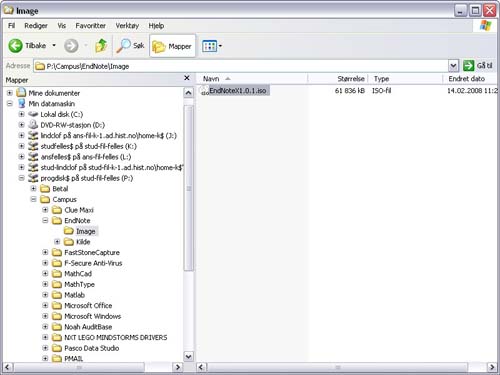Click the FastStoneCapture folder icon
Viewport: 500px width, 375px height.
point(57,252)
